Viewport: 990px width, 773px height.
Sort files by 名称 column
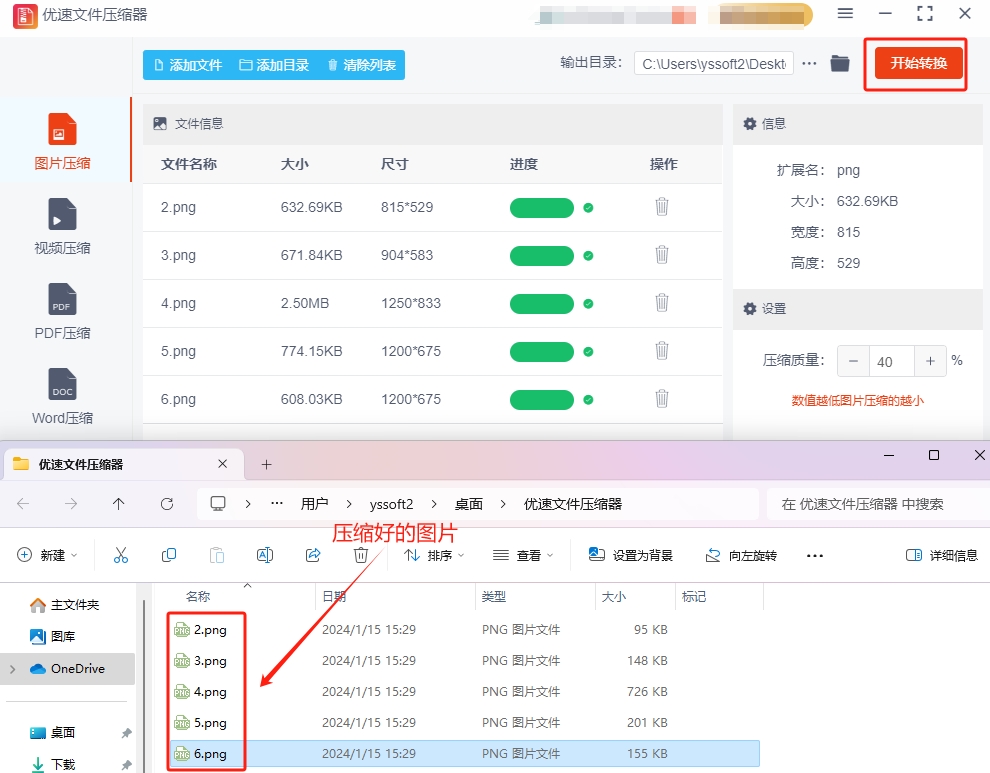[x=198, y=596]
